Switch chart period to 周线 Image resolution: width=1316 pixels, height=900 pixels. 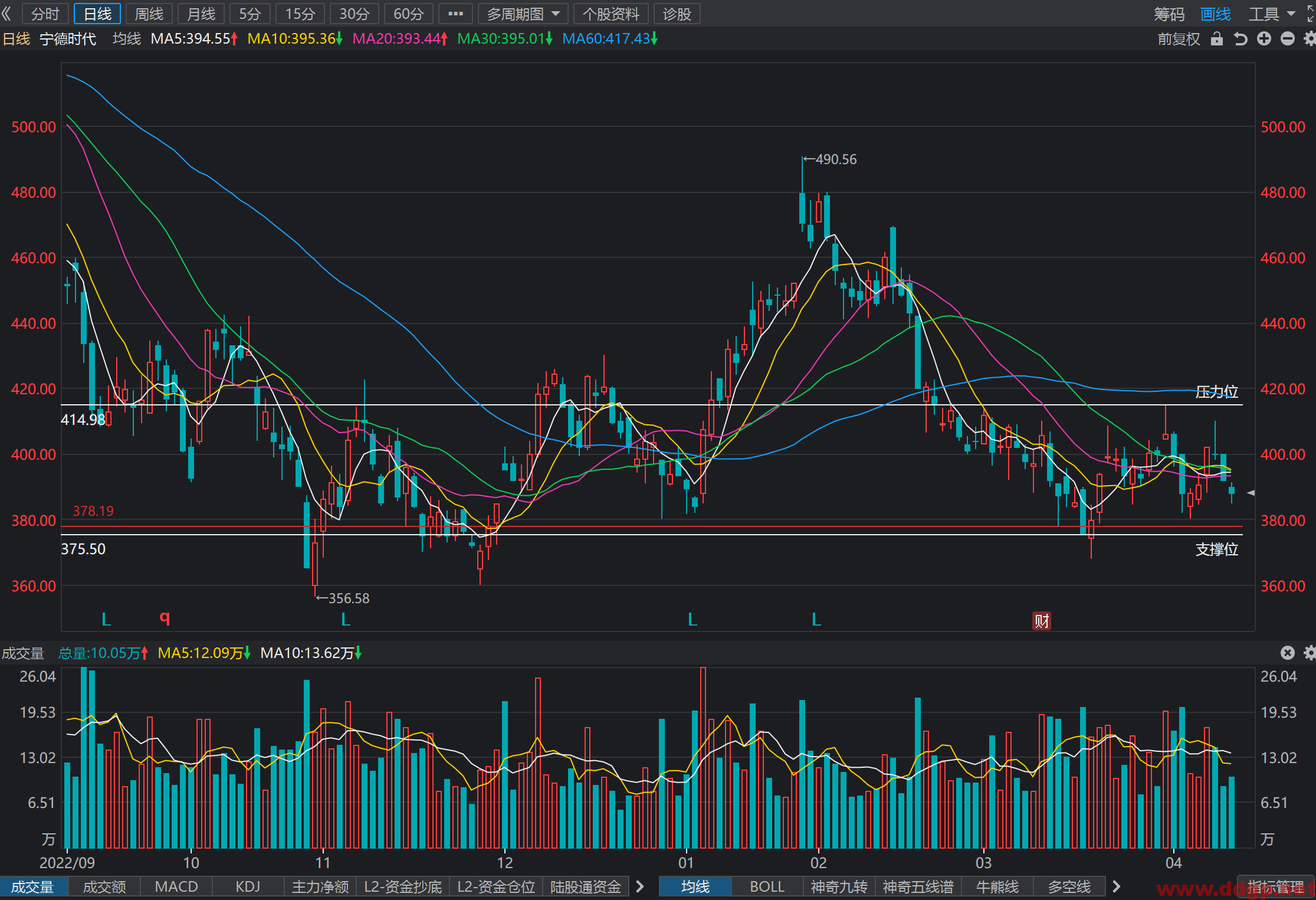point(149,14)
